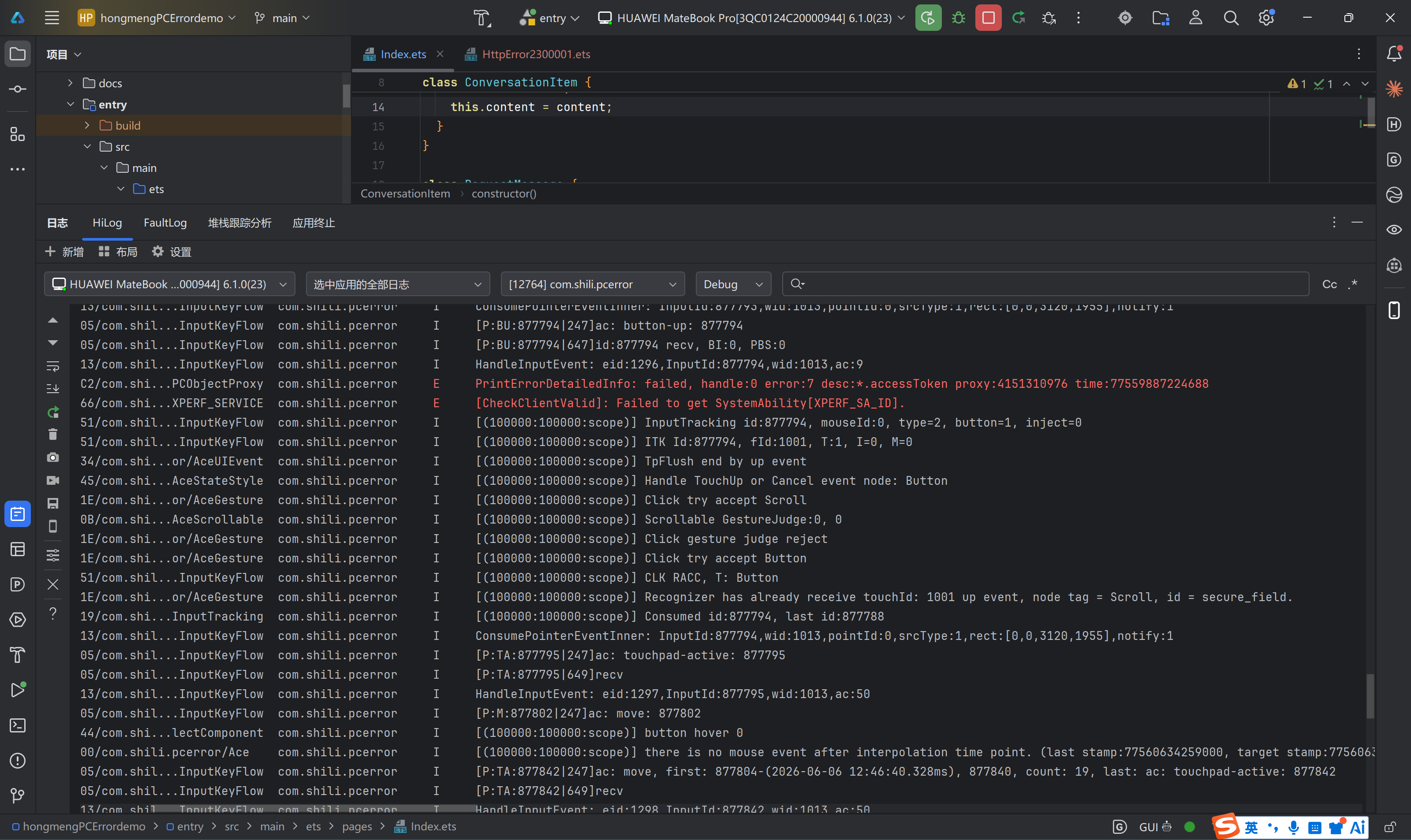Open the HUAWEI MateBook Pro device dropdown
Viewport: 1411px width, 840px height.
[x=751, y=18]
